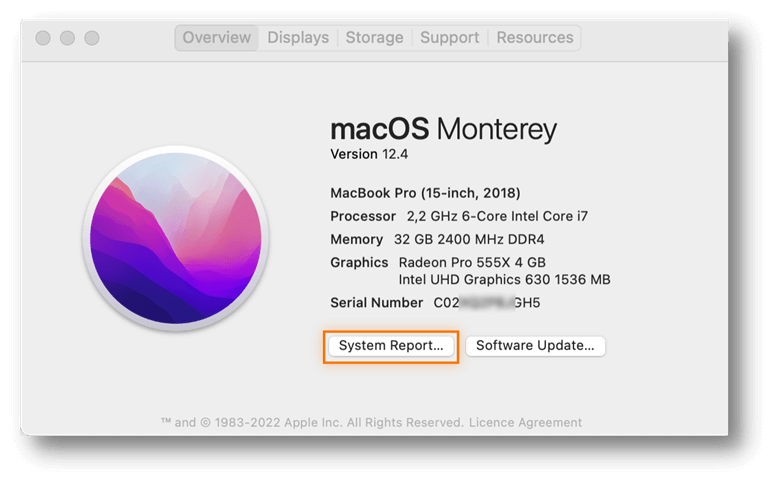
Task: Click the Memory label
Action: [356, 239]
